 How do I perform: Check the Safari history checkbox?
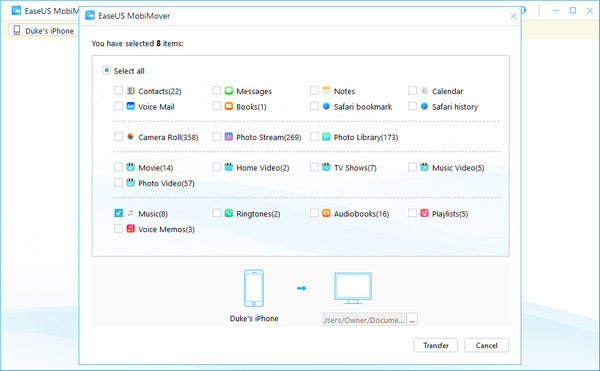pos(412,106)
